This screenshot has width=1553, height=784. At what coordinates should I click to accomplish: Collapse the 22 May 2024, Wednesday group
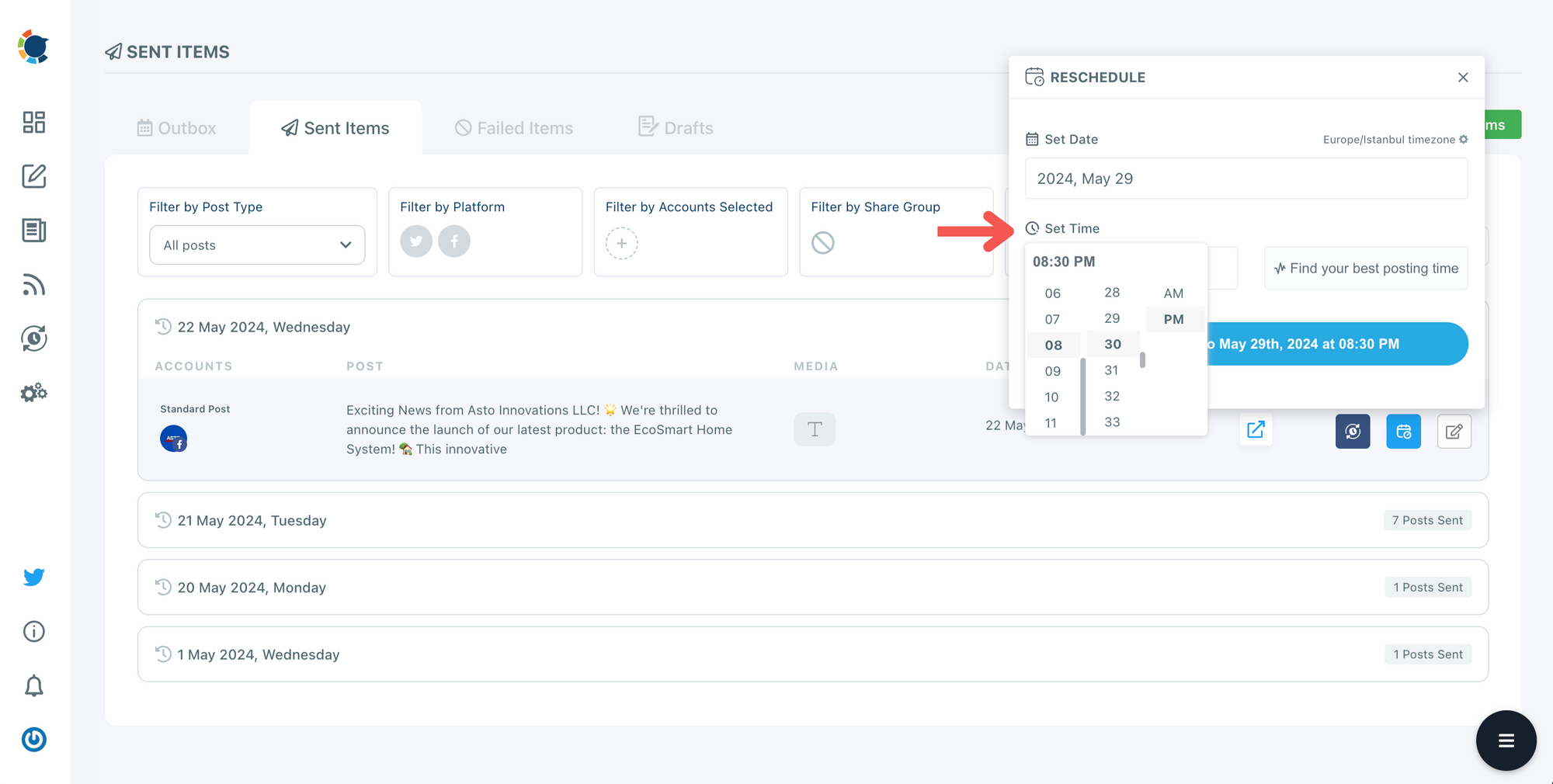(264, 327)
